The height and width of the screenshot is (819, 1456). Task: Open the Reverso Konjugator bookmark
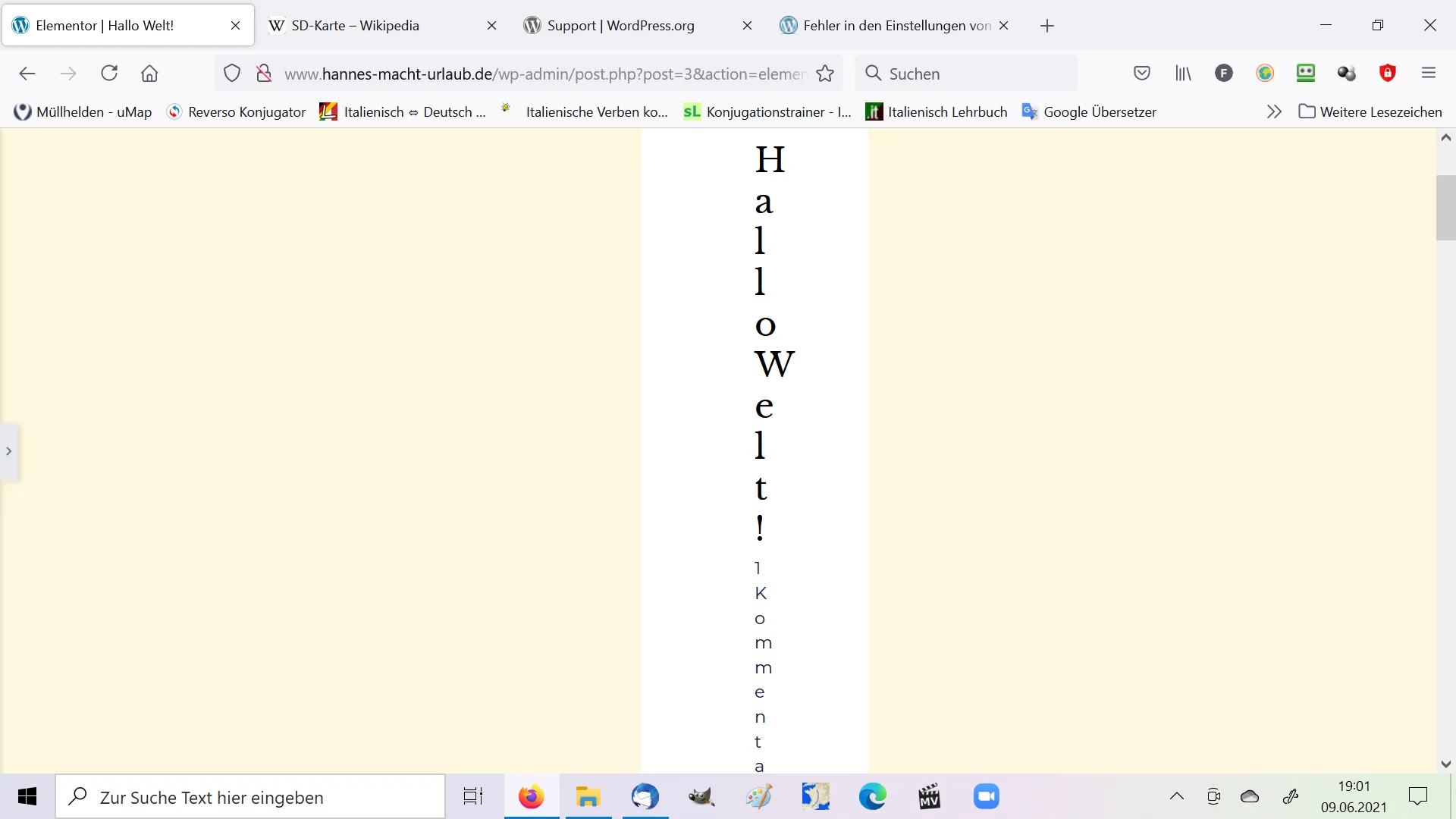[237, 112]
